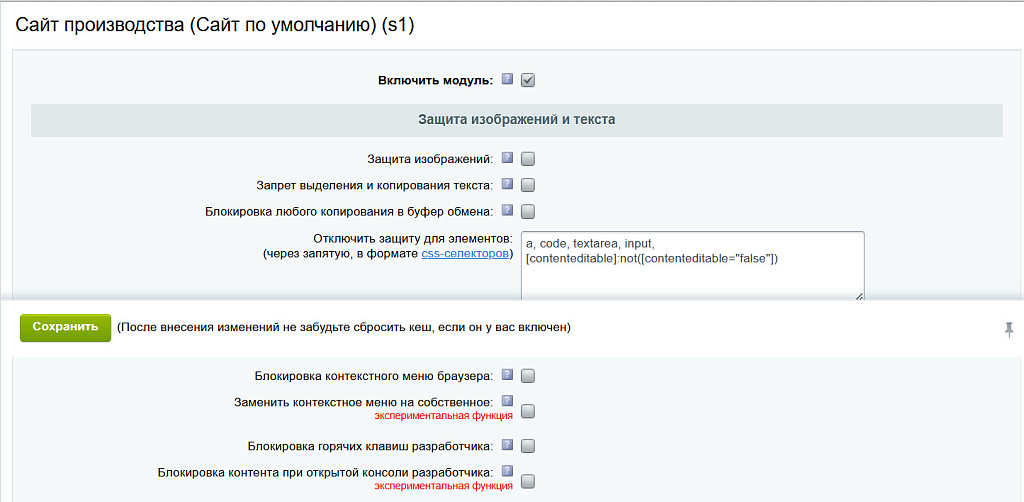This screenshot has width=1024, height=502.
Task: Tick "Запрет выделения и копирования текста" checkbox
Action: click(x=528, y=185)
